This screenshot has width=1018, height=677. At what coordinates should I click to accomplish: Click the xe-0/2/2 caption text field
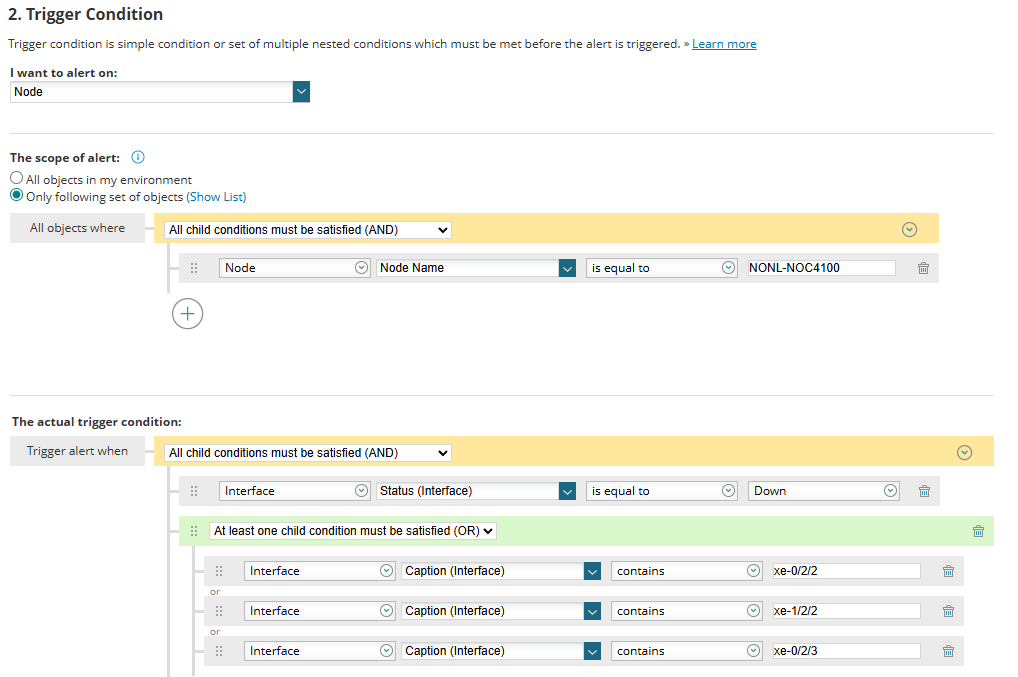coord(846,571)
